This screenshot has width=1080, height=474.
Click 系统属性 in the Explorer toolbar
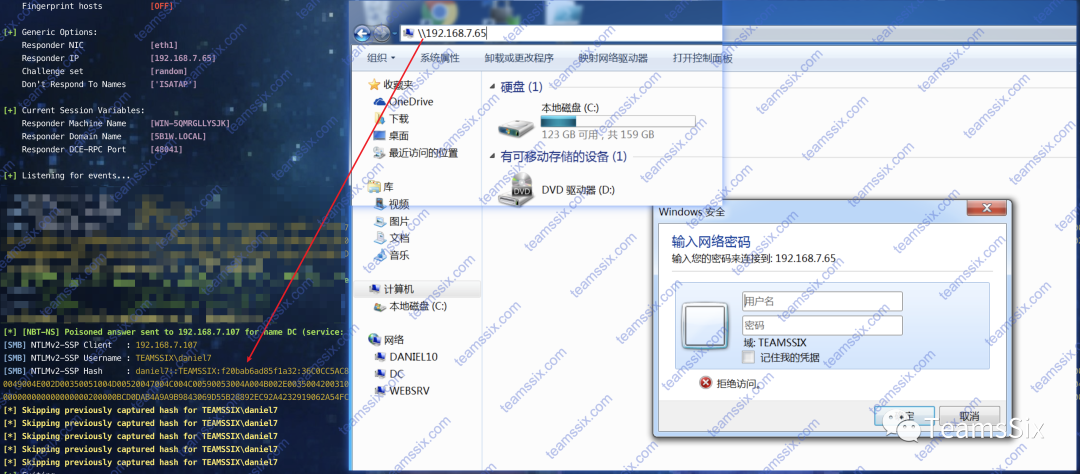click(x=439, y=59)
